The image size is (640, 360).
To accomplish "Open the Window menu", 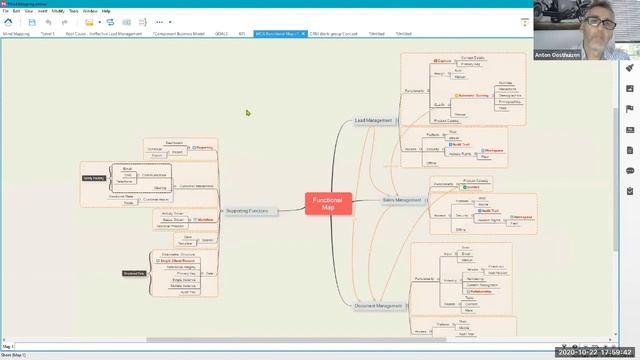I will tap(90, 11).
